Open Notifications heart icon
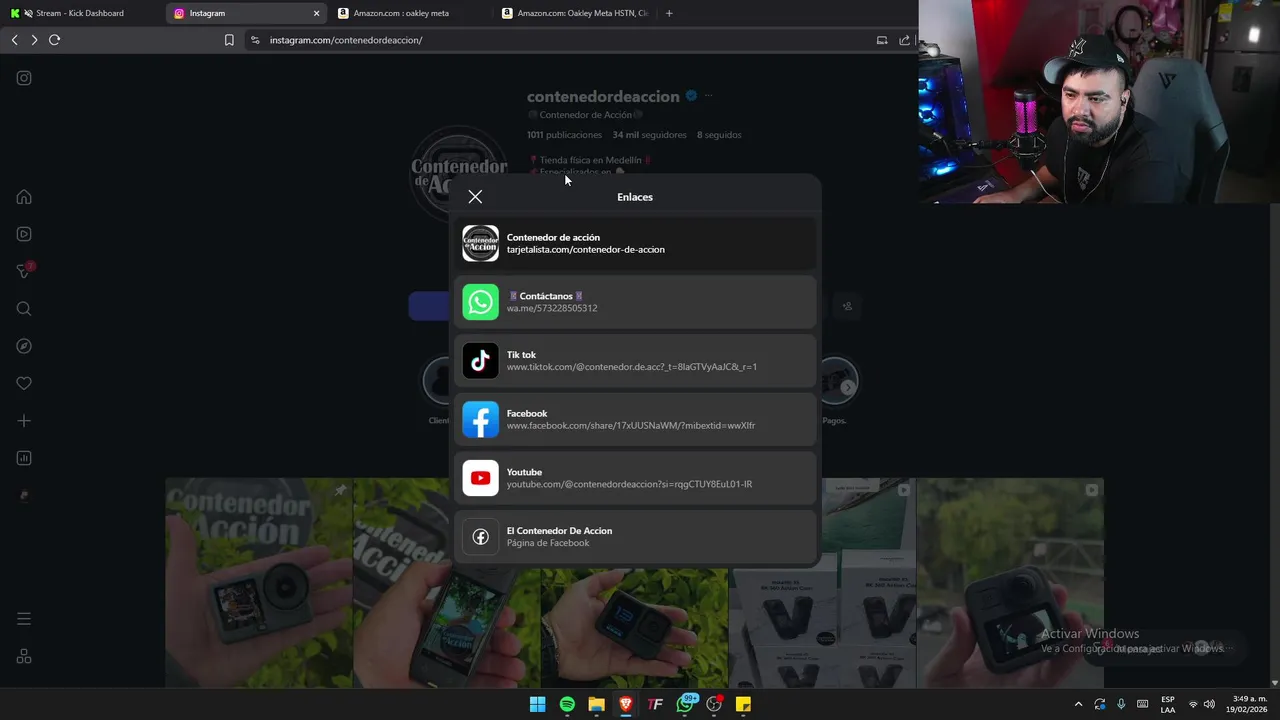Viewport: 1280px width, 720px height. click(24, 383)
